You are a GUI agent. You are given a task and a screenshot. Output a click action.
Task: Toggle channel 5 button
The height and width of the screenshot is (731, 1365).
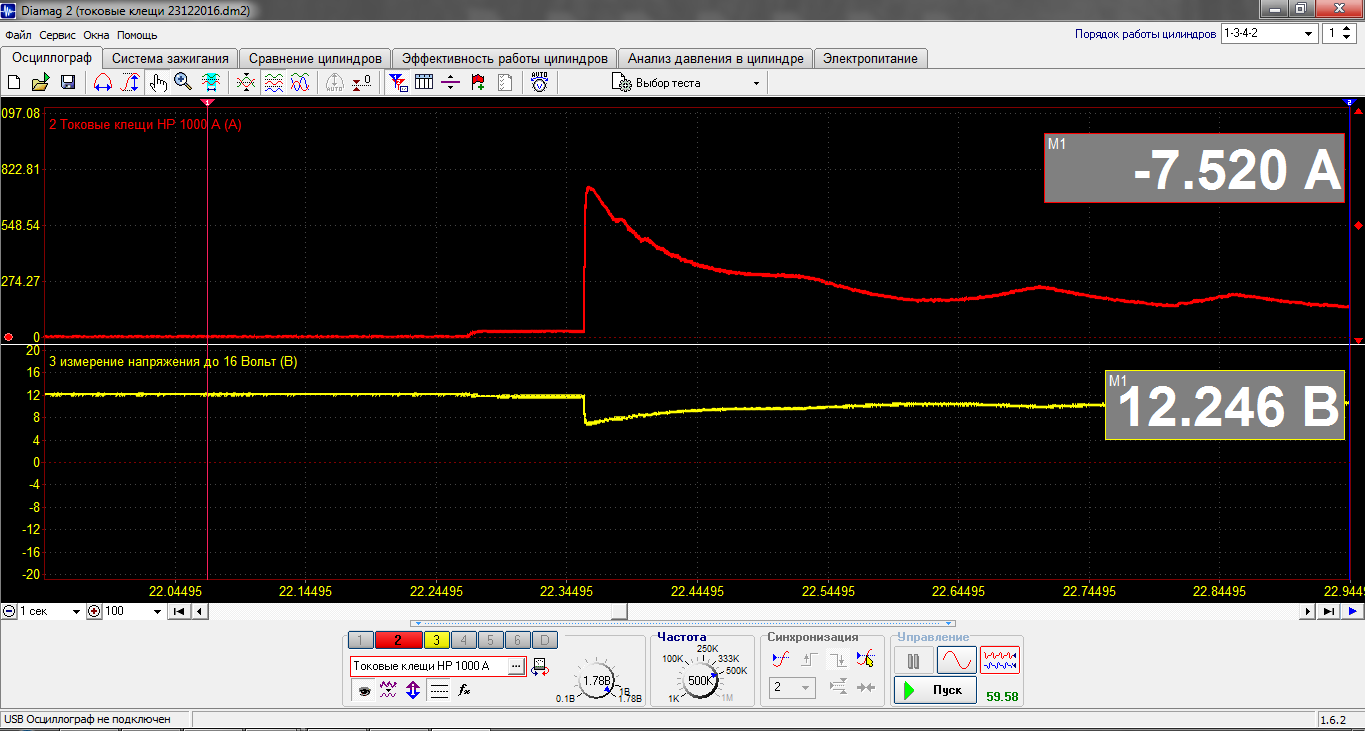490,641
